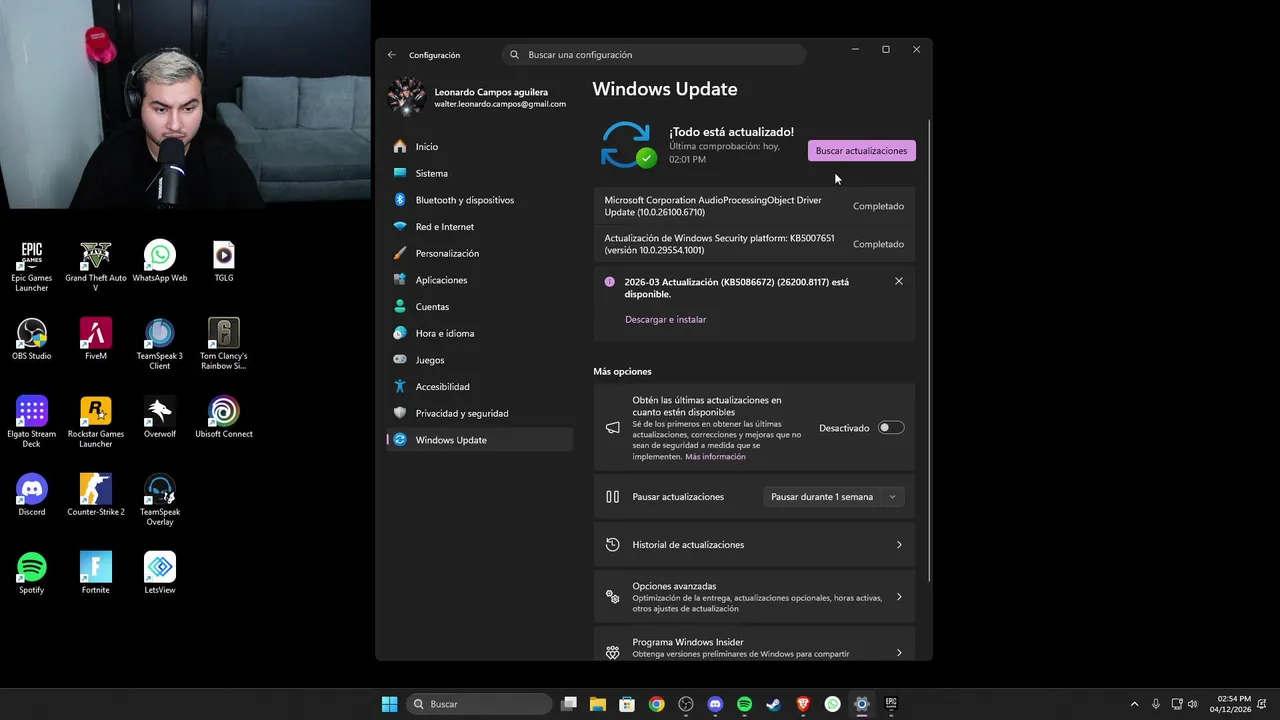The width and height of the screenshot is (1280, 720).
Task: Open Historial de actualizaciones
Action: 754,545
